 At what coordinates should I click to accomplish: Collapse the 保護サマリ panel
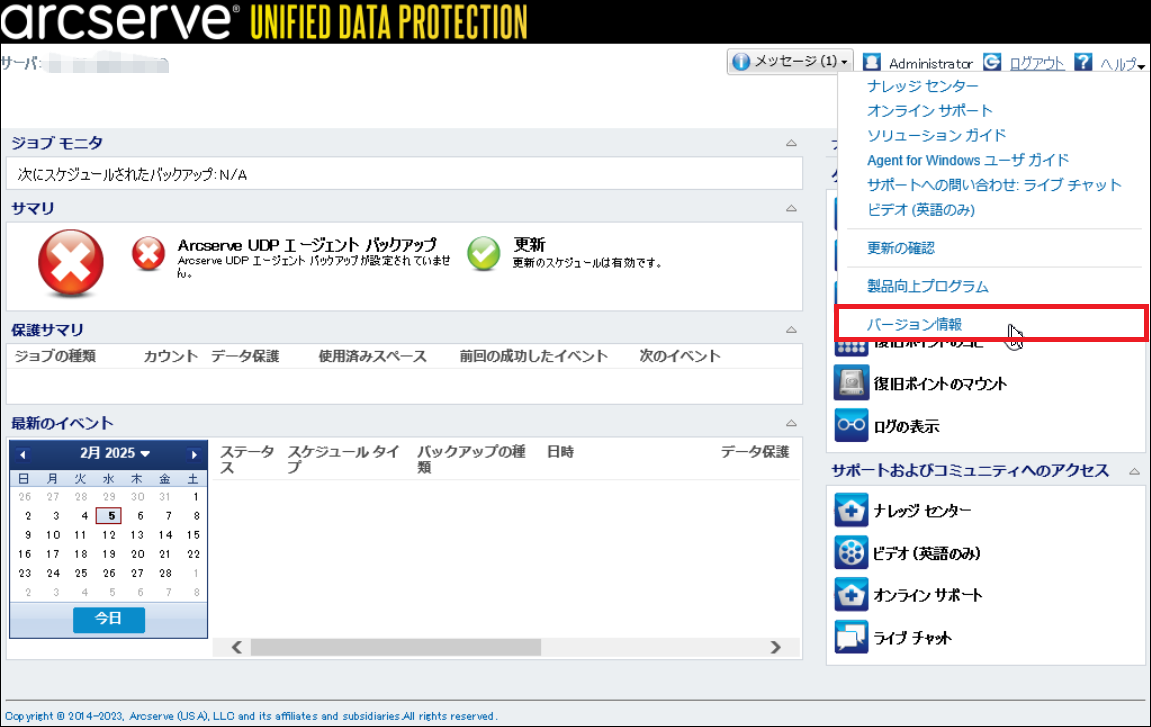791,330
